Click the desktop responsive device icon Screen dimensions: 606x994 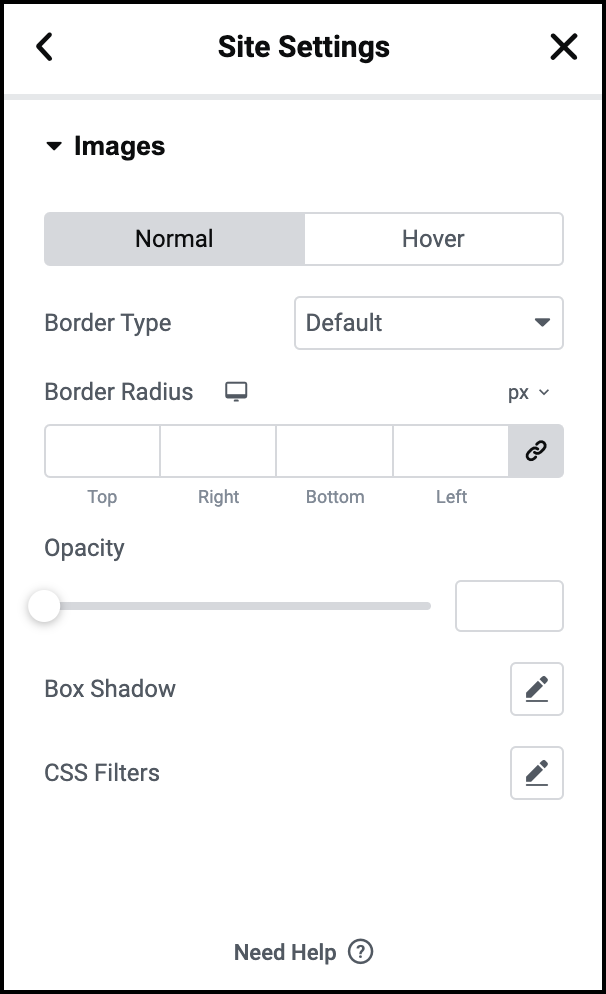coord(236,392)
